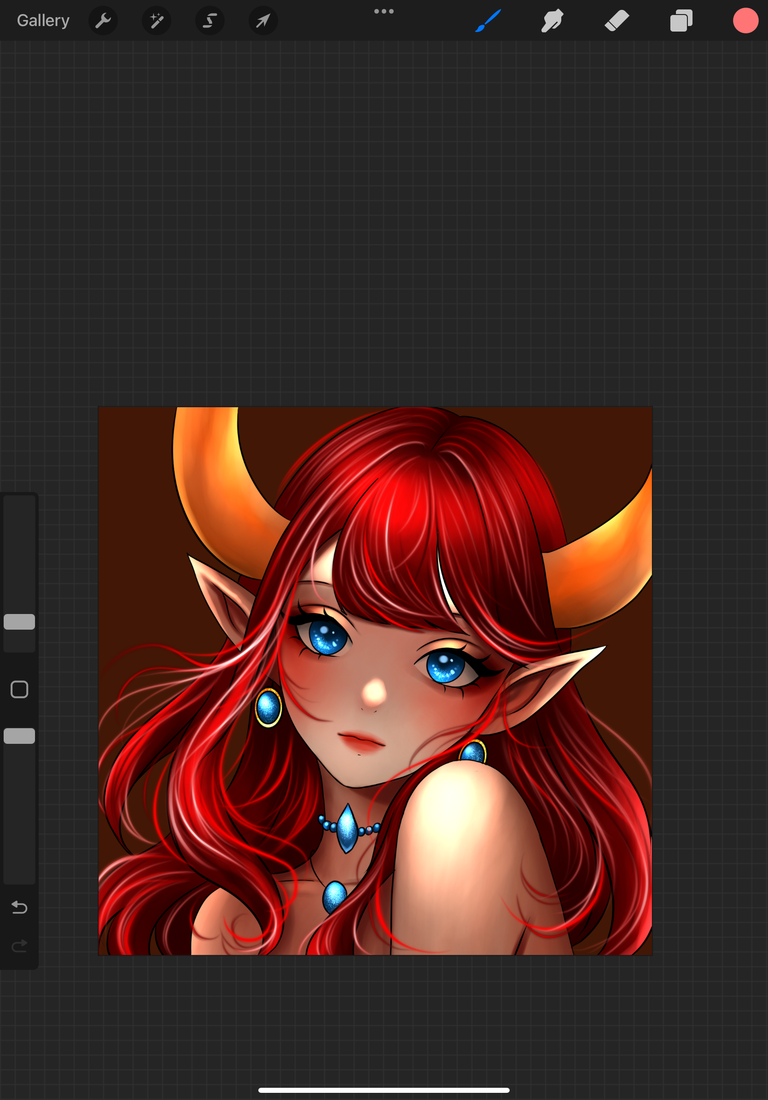Tap the home indicator bar

[384, 1090]
